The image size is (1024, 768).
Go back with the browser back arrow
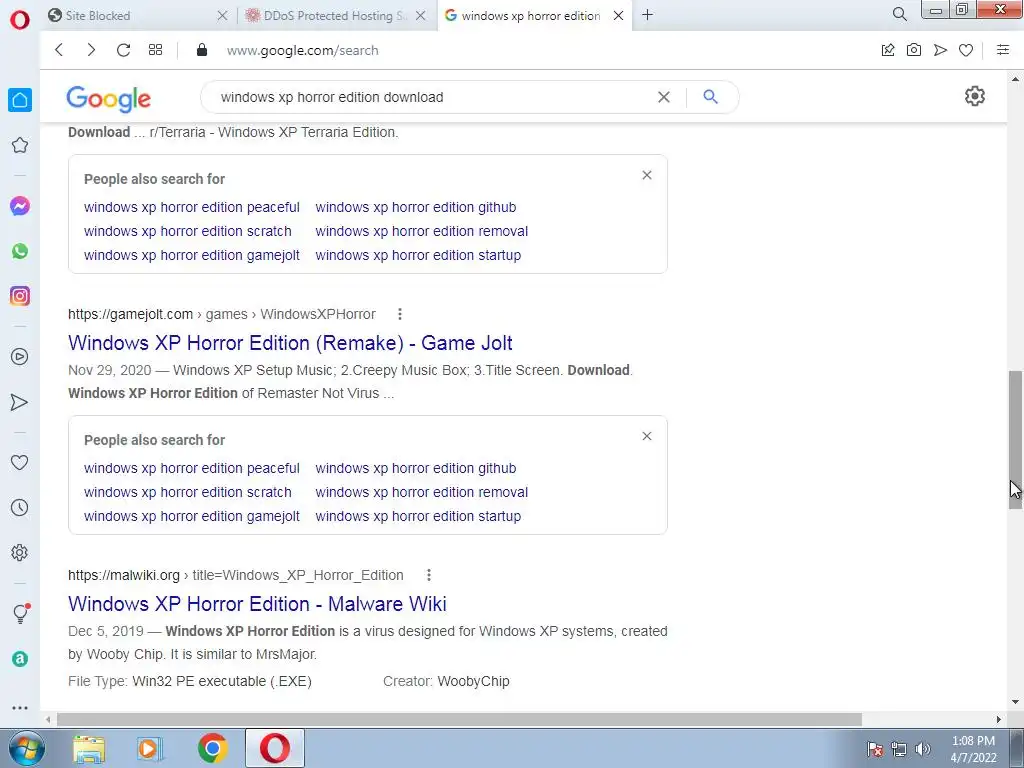(x=59, y=50)
